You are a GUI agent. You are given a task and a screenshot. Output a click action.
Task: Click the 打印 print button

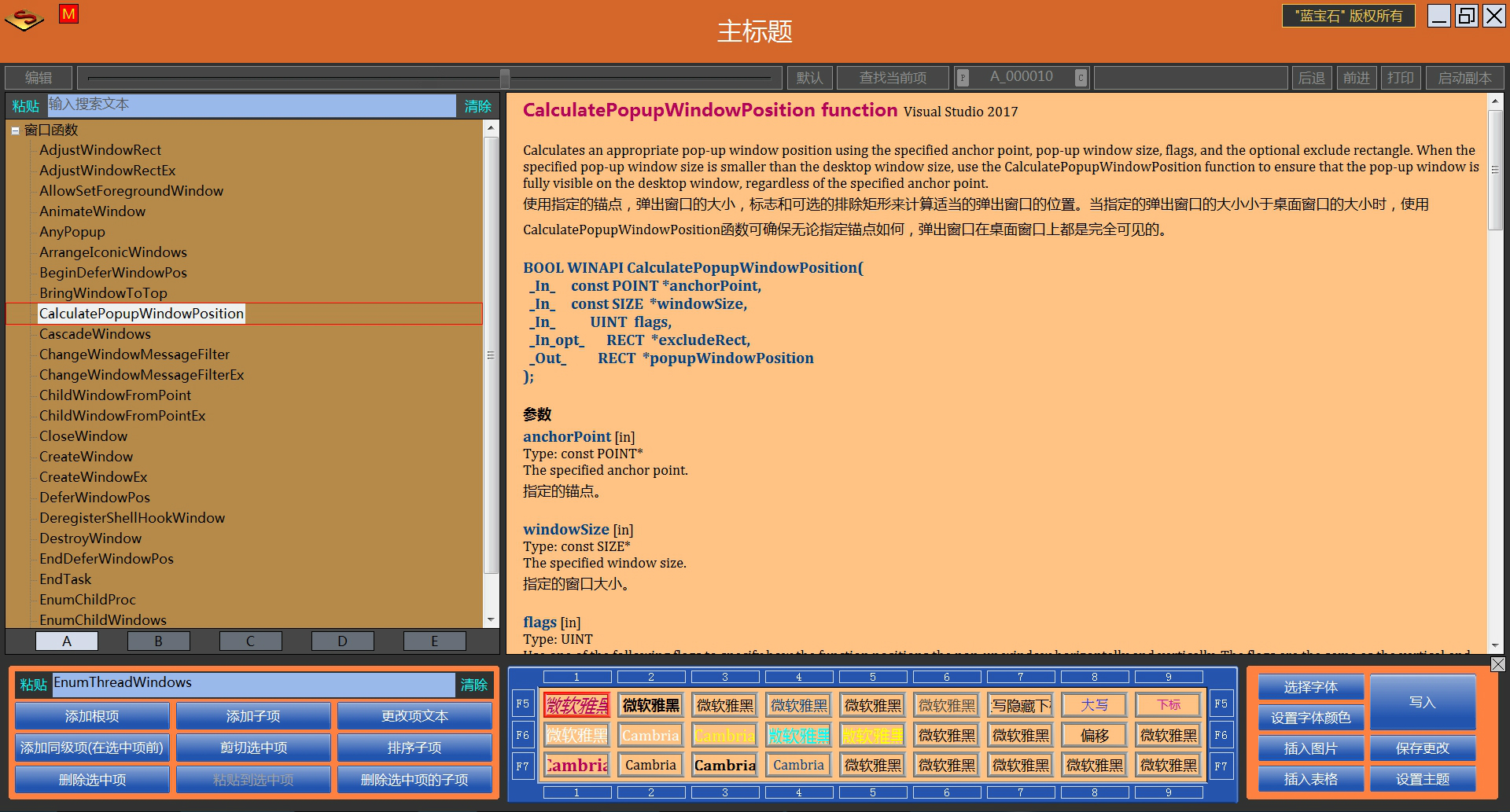pos(1401,78)
